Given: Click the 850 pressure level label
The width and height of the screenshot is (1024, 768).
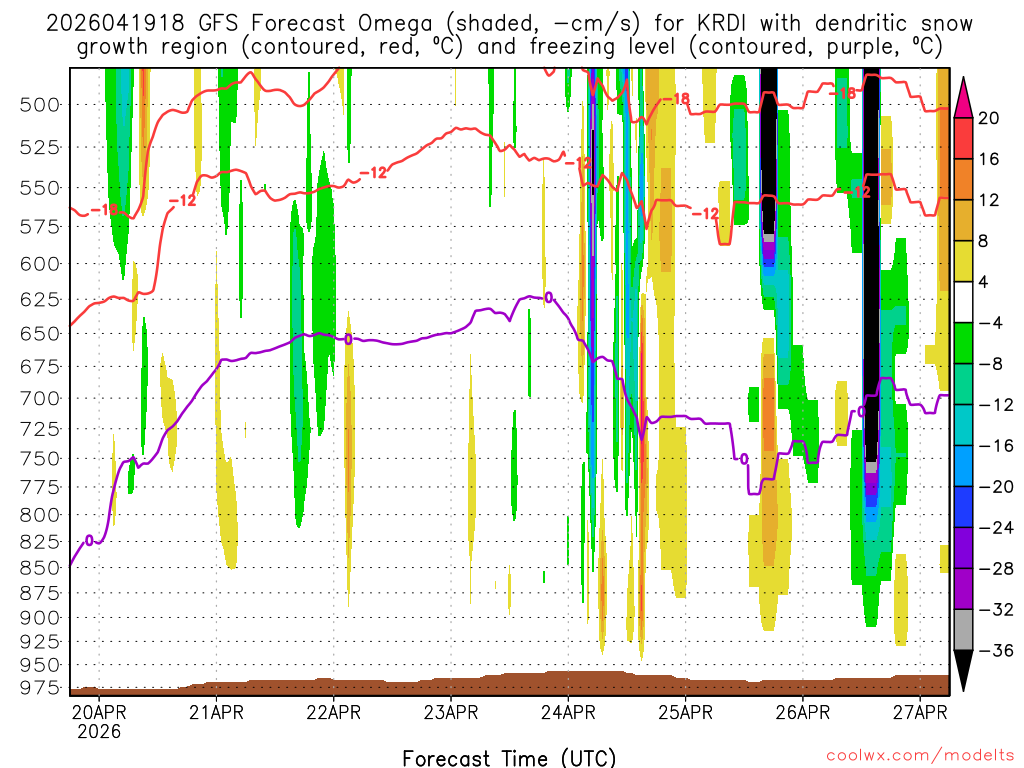Looking at the screenshot, I should [x=40, y=568].
